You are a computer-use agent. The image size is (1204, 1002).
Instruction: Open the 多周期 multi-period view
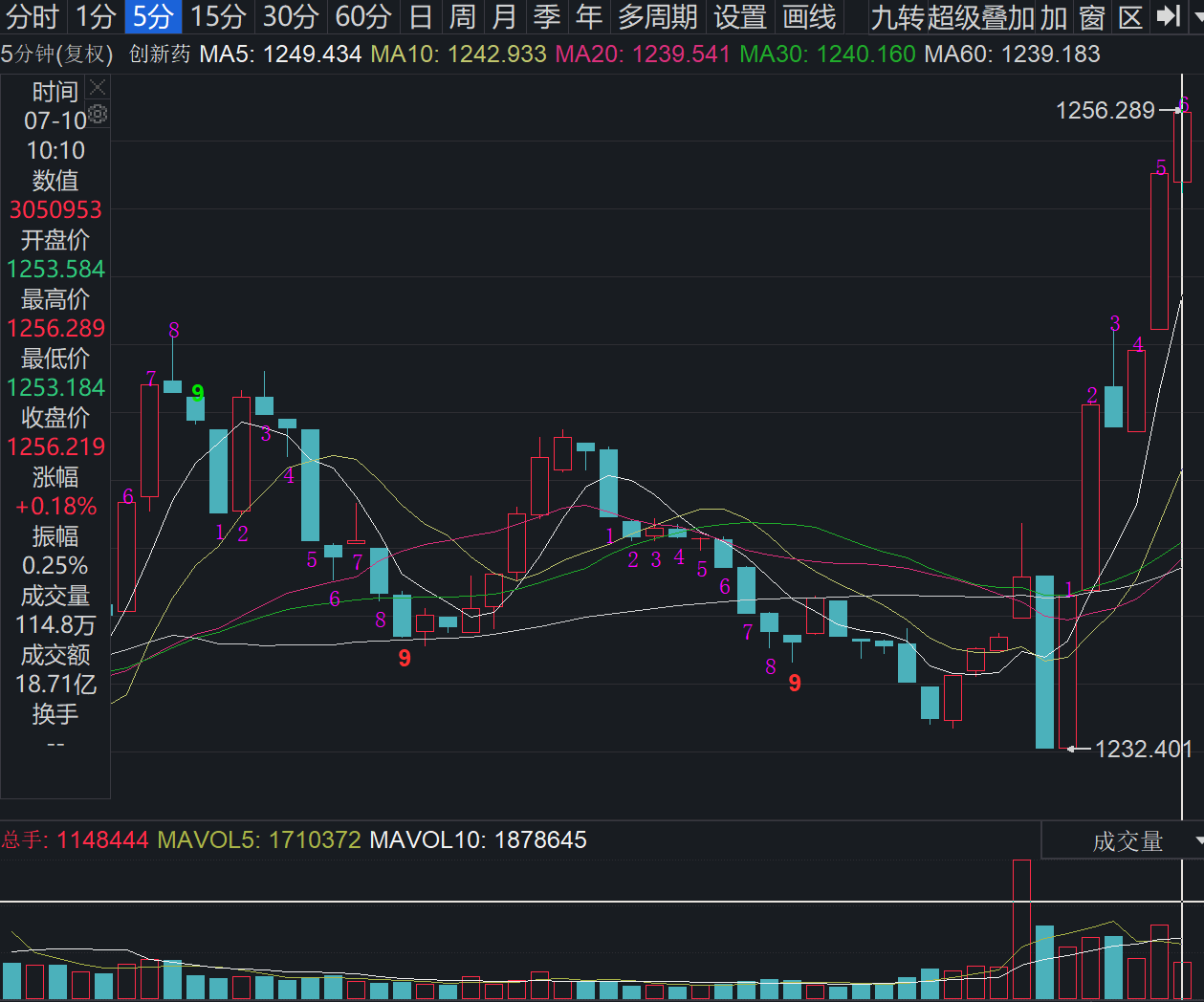(658, 16)
